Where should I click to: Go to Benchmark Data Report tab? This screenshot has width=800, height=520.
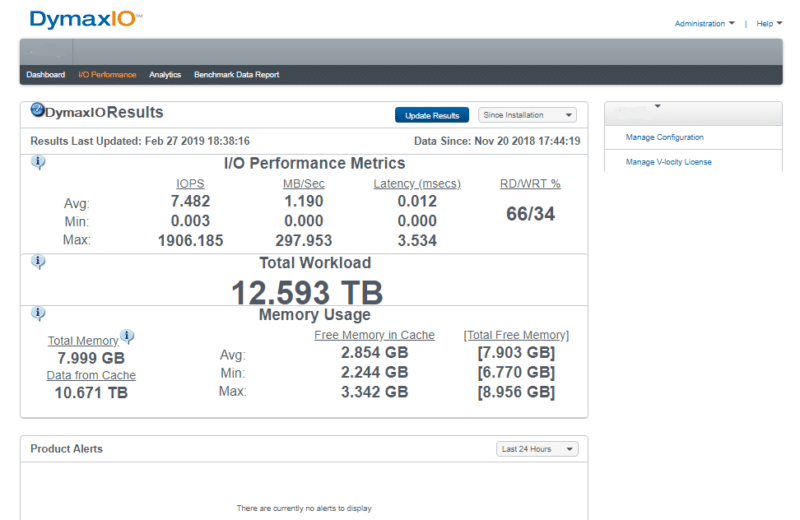point(236,75)
